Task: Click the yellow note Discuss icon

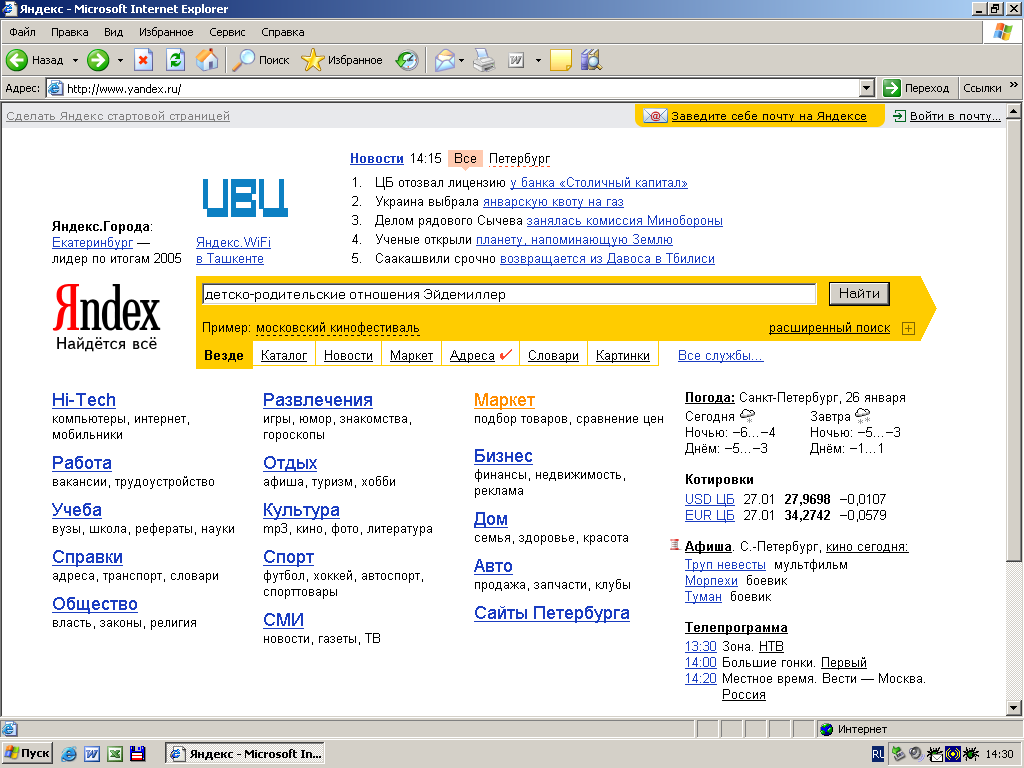Action: point(560,61)
